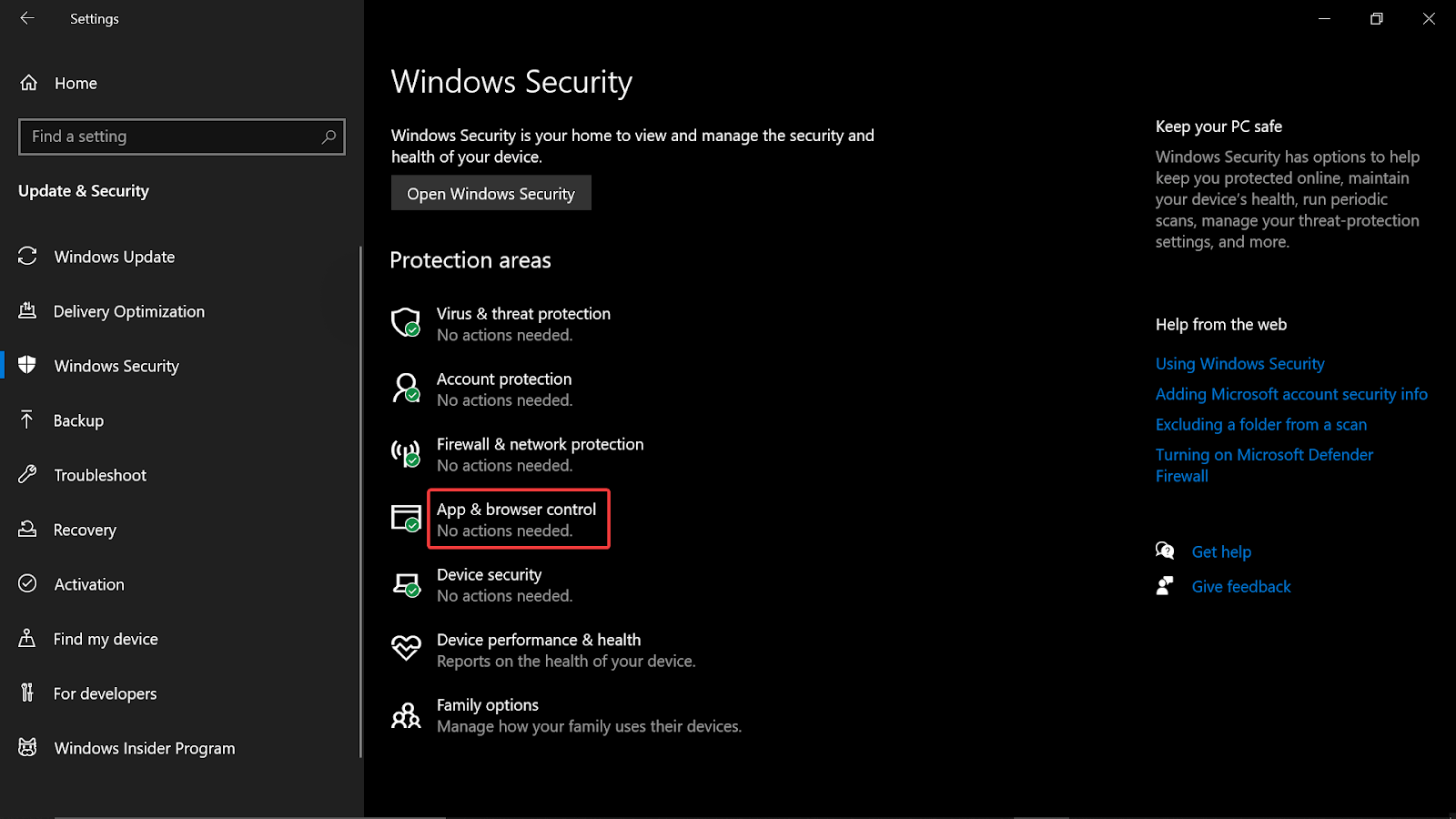Viewport: 1456px width, 819px height.
Task: Click the Family options icon
Action: [407, 714]
